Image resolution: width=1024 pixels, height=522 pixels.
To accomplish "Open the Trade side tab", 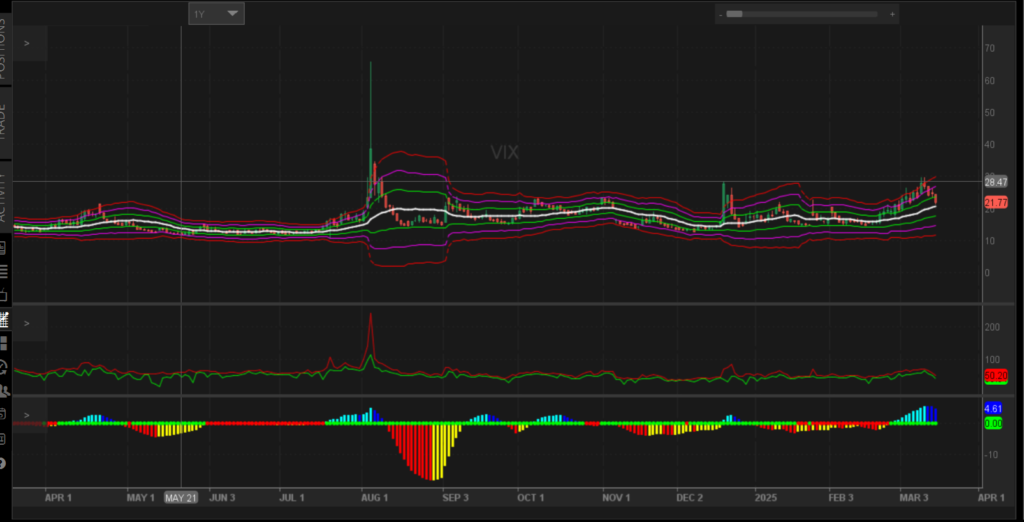I will [4, 120].
